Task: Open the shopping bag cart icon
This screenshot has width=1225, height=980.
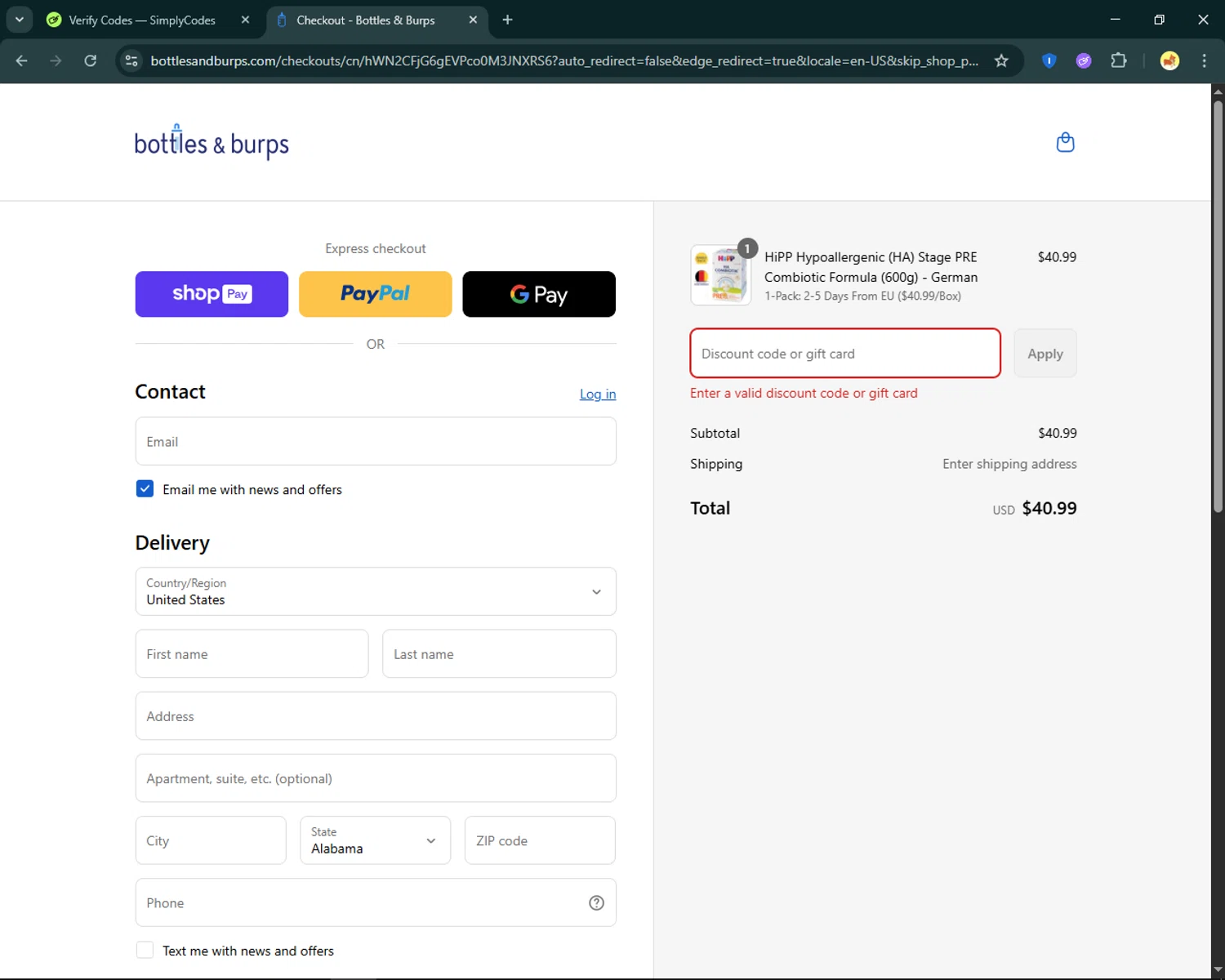Action: (1065, 142)
